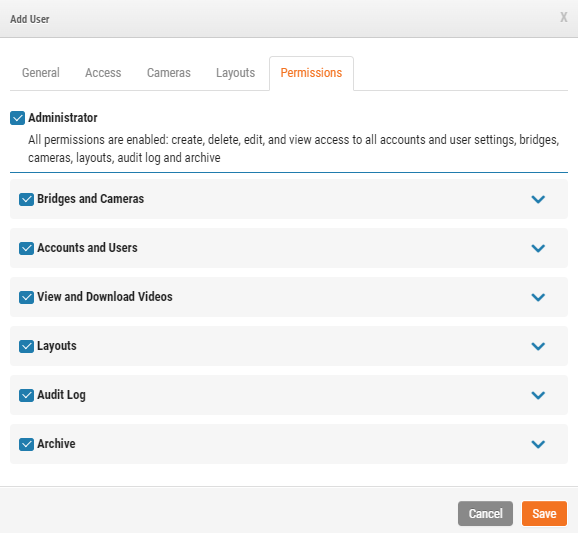Expand the Accounts and Users chevron
The image size is (578, 533).
pyautogui.click(x=538, y=248)
